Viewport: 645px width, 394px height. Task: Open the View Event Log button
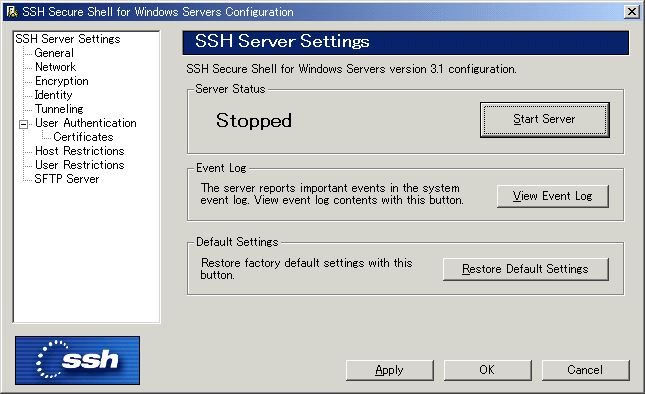(x=552, y=196)
